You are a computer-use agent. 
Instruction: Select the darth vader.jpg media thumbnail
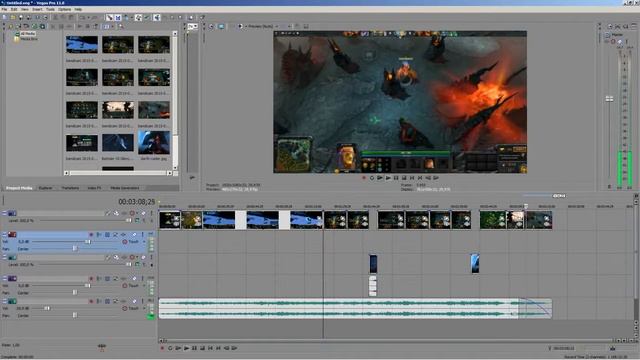[x=154, y=142]
